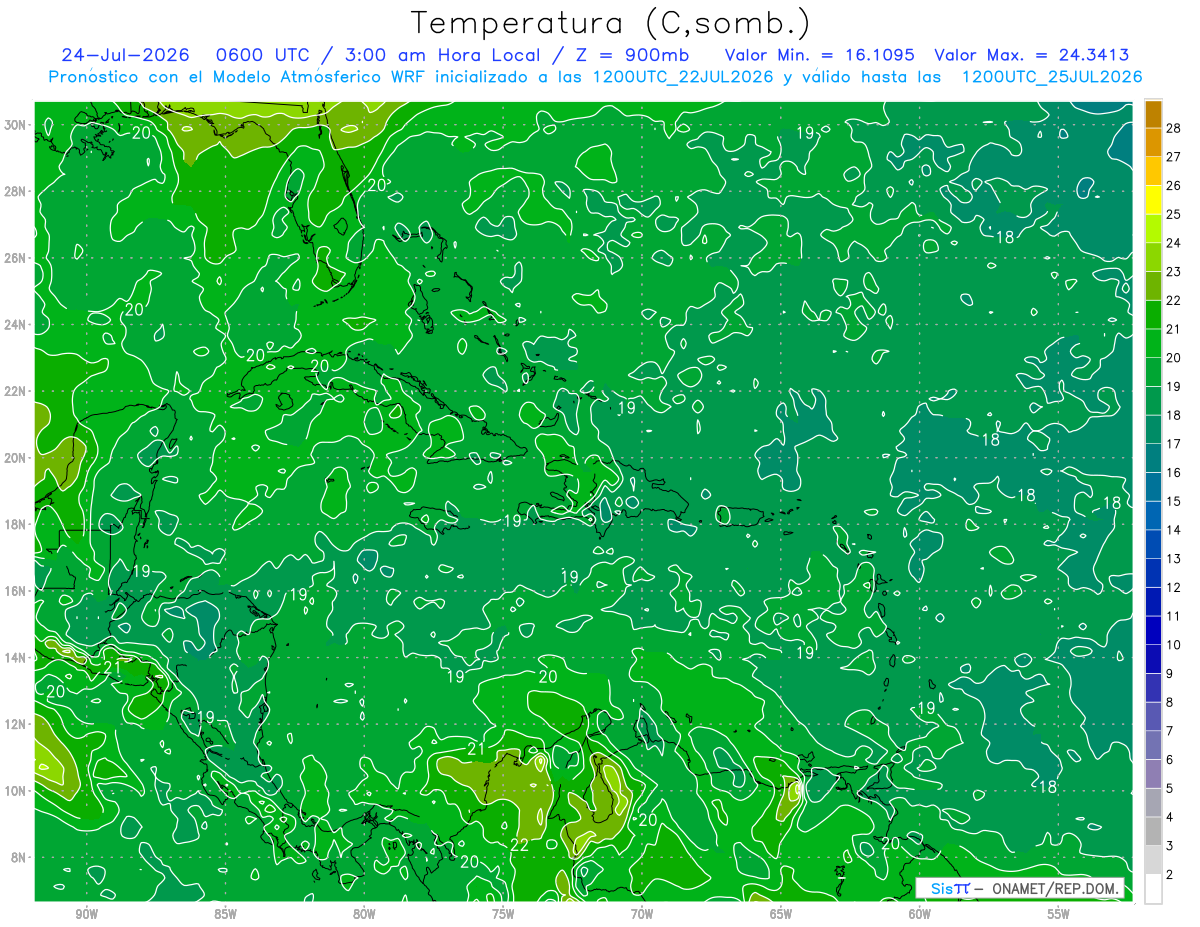This screenshot has height=927, width=1200.
Task: Click the orange-brown swatch above legend 28
Action: click(1153, 114)
